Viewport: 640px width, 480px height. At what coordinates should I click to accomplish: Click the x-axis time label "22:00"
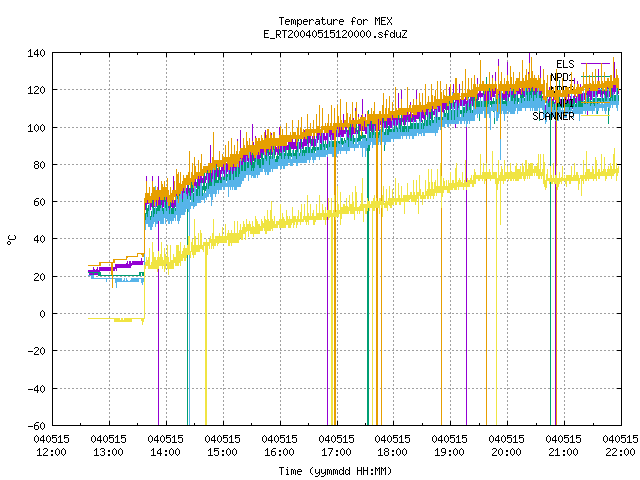coord(620,452)
